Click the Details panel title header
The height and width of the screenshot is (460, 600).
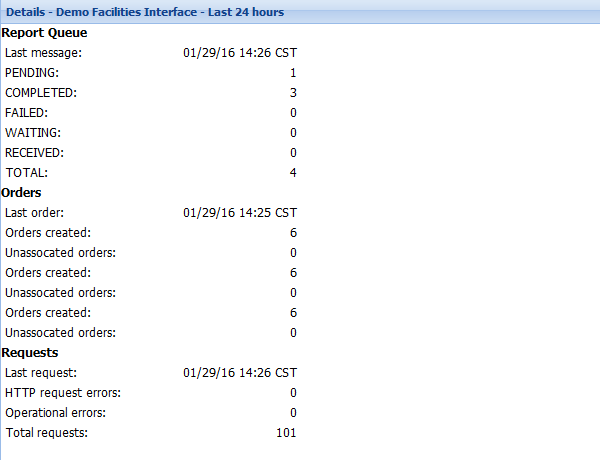145,12
